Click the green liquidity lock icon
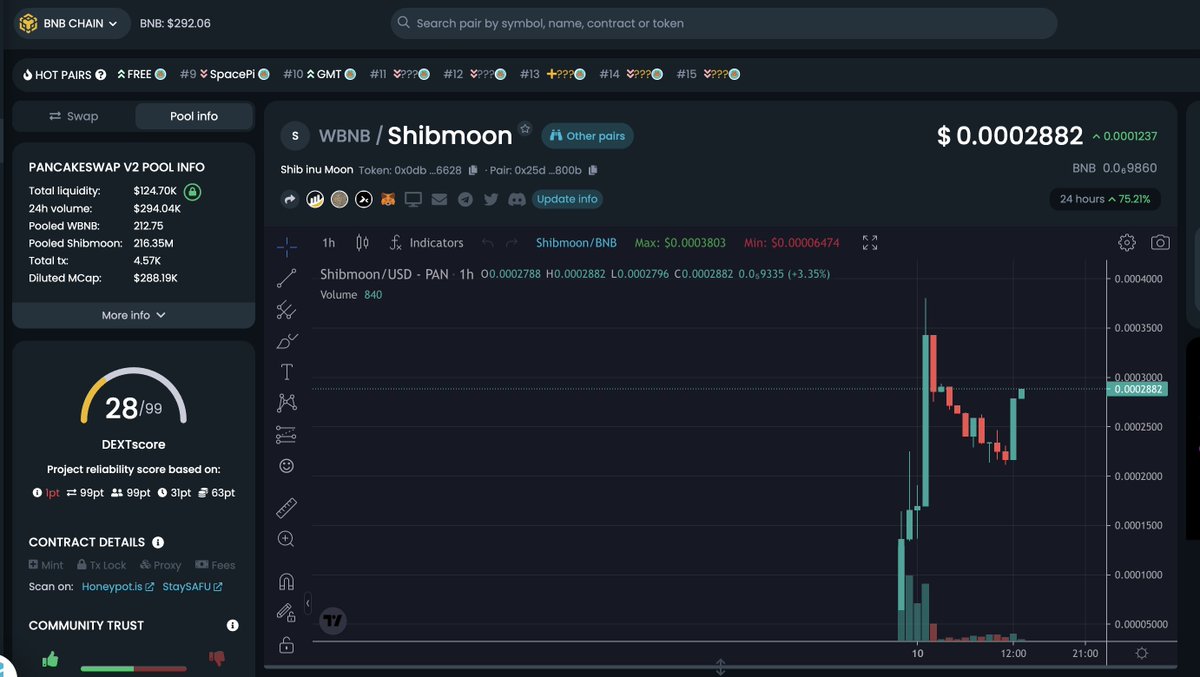 (x=193, y=190)
